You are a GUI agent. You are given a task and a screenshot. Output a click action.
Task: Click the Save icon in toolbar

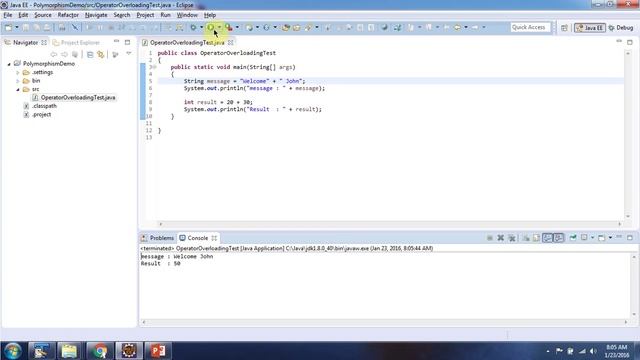click(x=26, y=27)
